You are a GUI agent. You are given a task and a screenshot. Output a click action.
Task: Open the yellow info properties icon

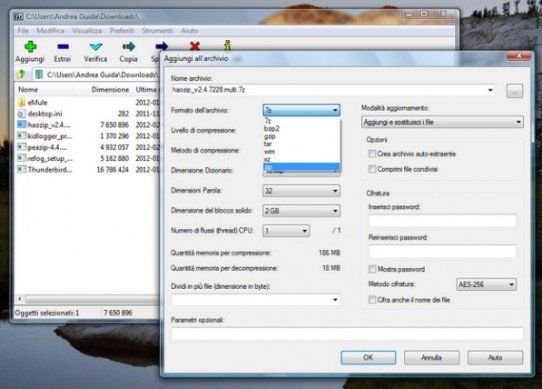[227, 46]
